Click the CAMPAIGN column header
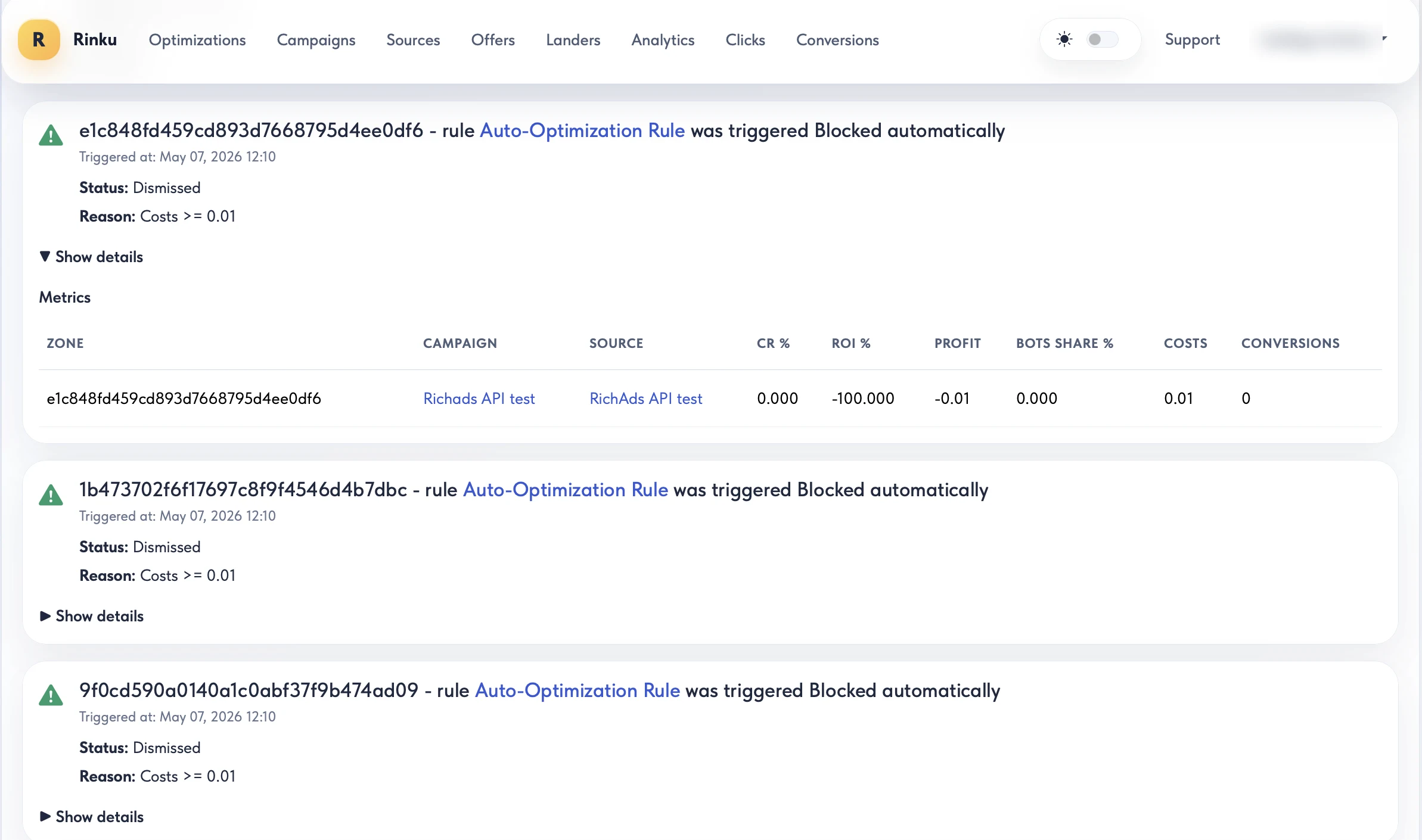1422x840 pixels. (460, 343)
